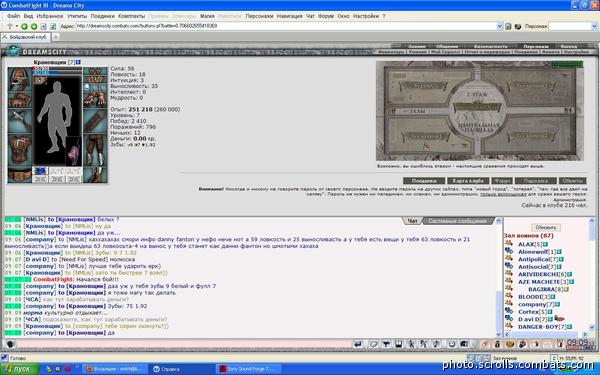The image size is (600, 375).
Task: Click the body armor slot icon
Action: point(20,150)
